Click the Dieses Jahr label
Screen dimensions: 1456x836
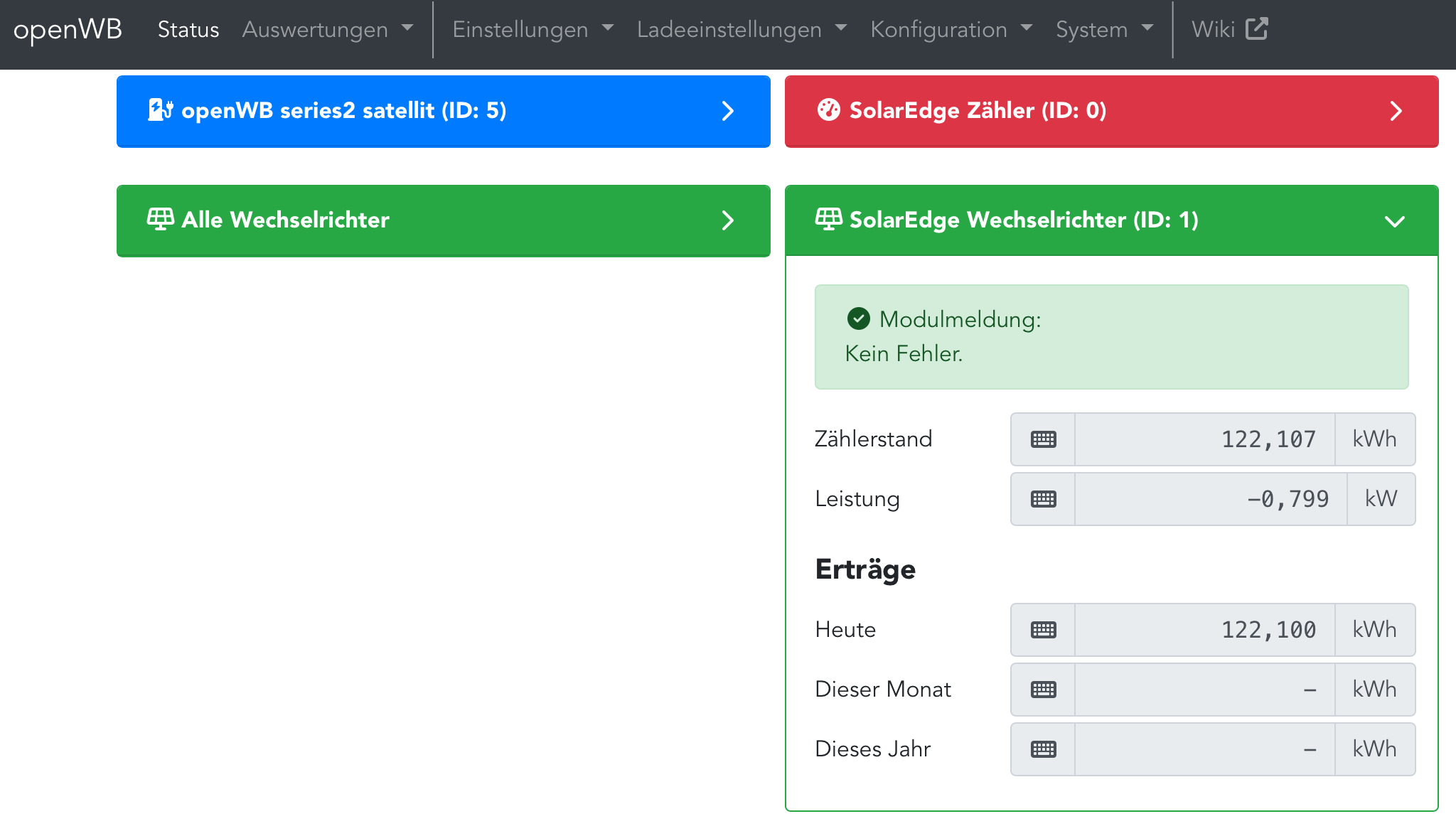click(873, 749)
